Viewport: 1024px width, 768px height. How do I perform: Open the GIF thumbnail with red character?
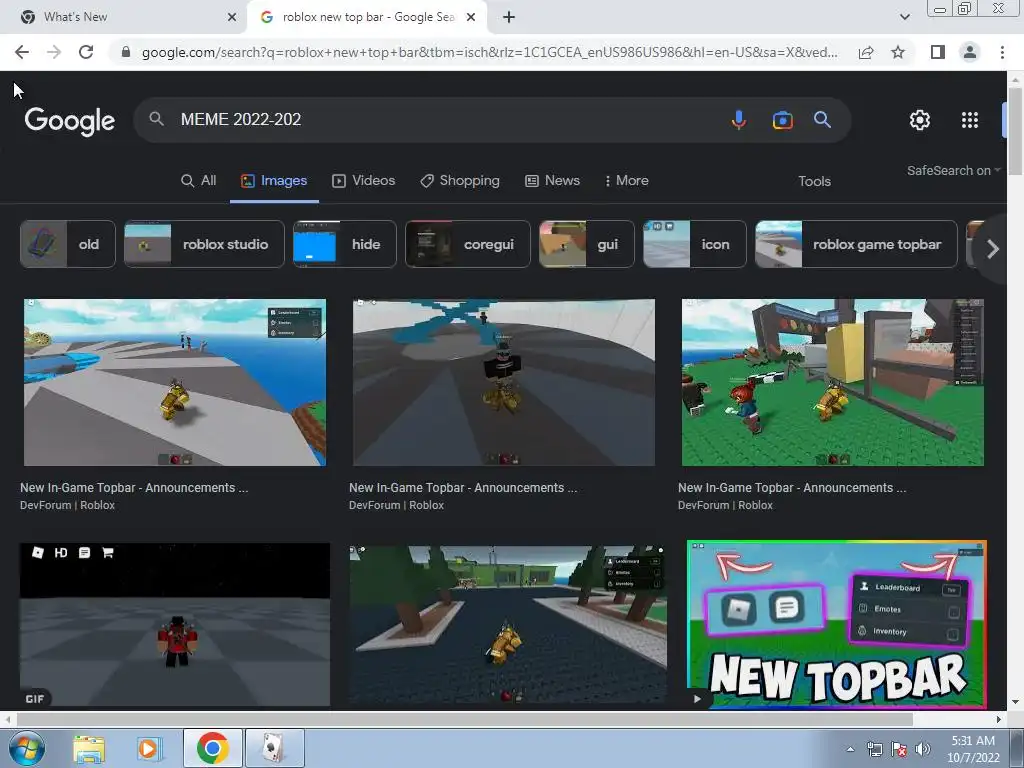[175, 624]
